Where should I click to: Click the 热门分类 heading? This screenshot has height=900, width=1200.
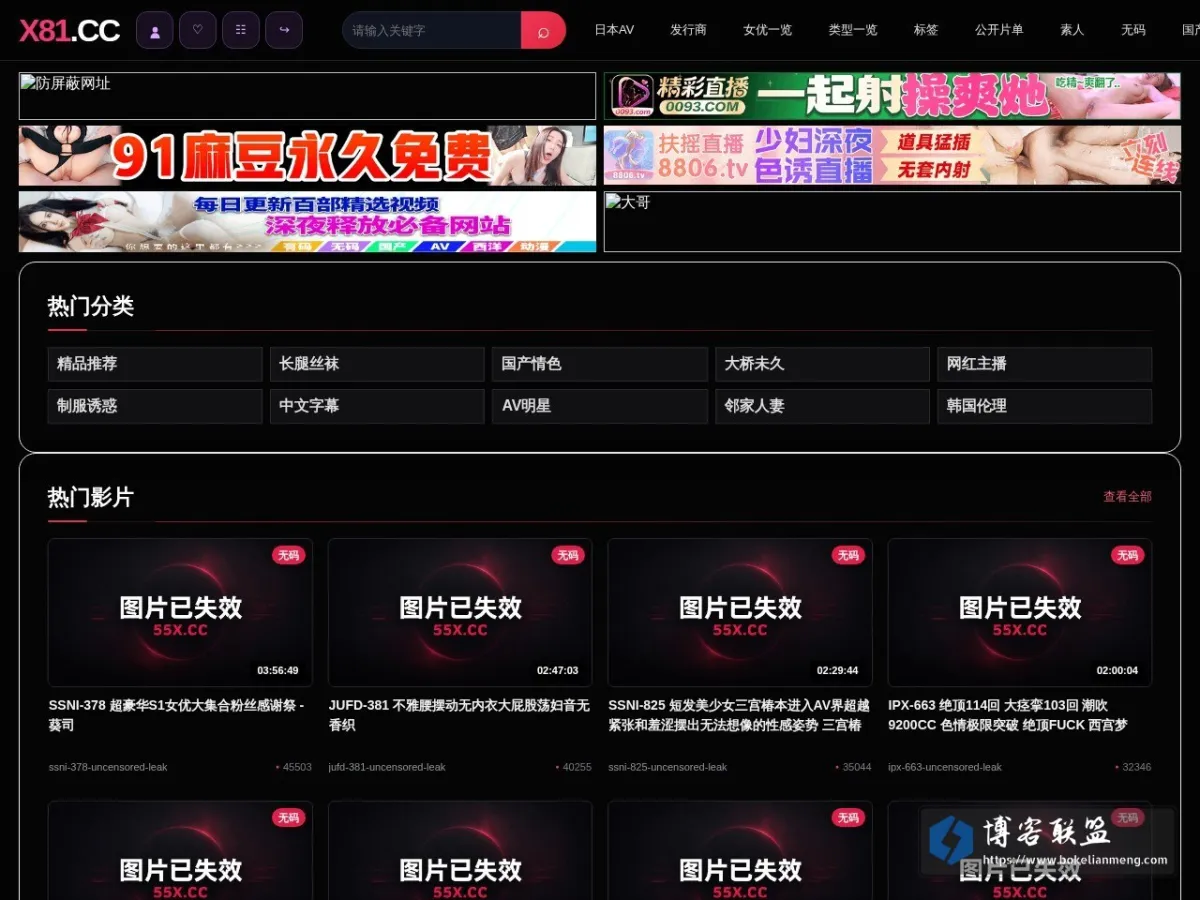click(91, 307)
